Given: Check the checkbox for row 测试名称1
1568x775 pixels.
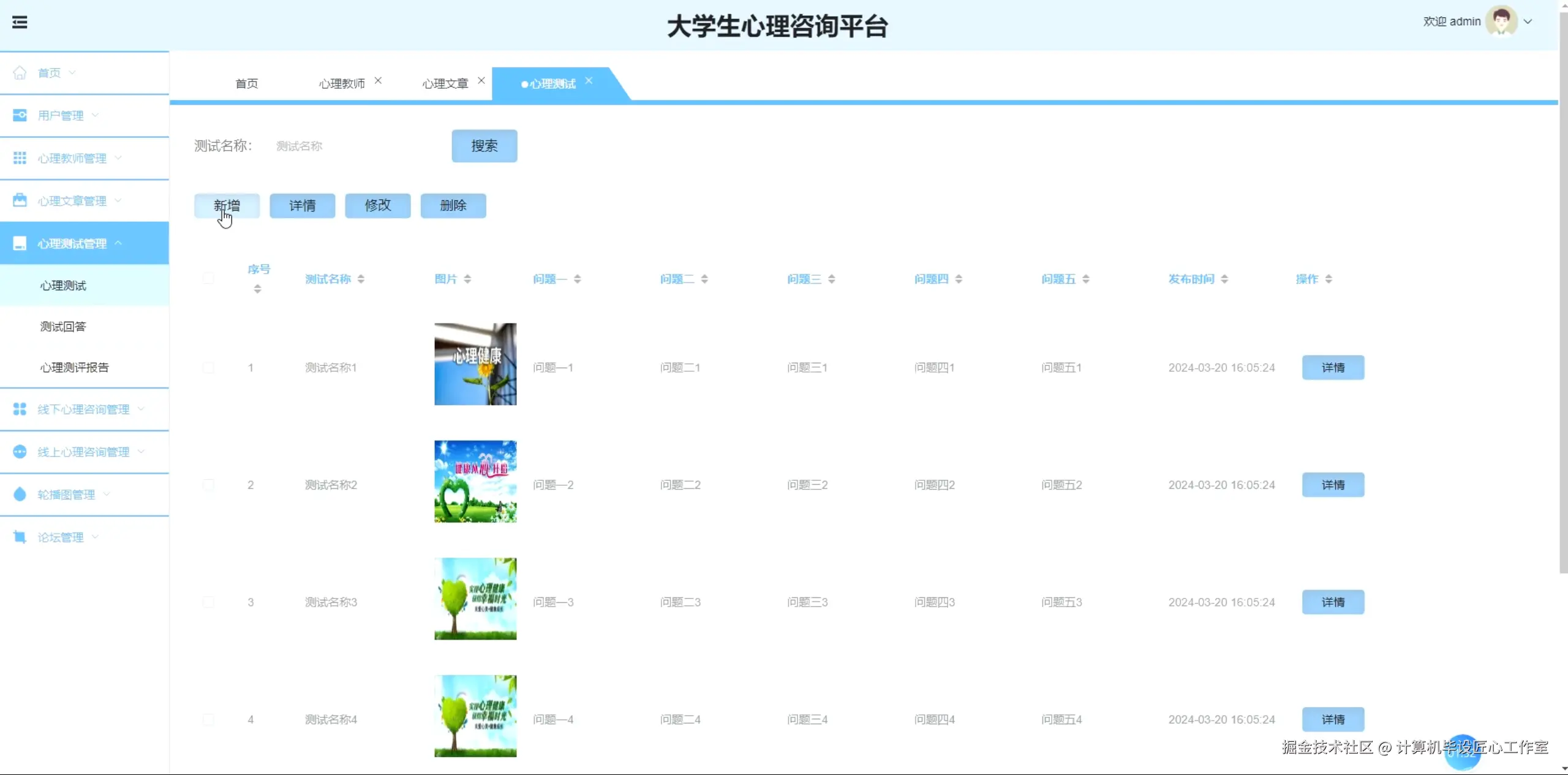Looking at the screenshot, I should point(208,368).
